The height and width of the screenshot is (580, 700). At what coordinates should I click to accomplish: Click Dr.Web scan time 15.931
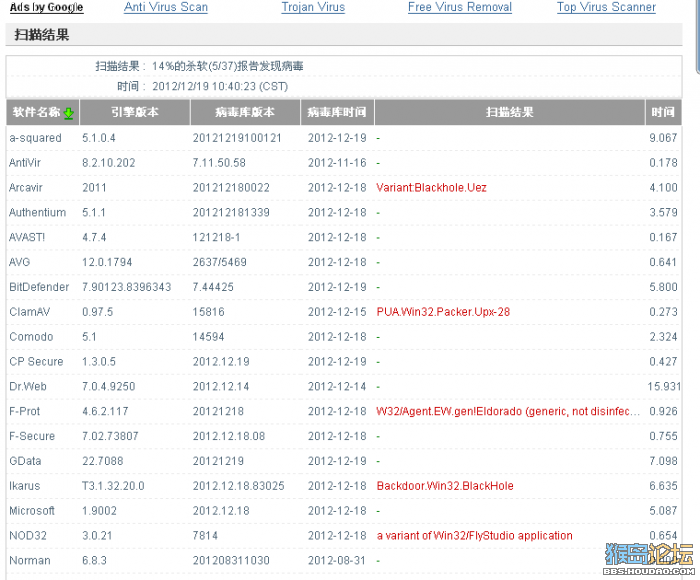coord(664,386)
